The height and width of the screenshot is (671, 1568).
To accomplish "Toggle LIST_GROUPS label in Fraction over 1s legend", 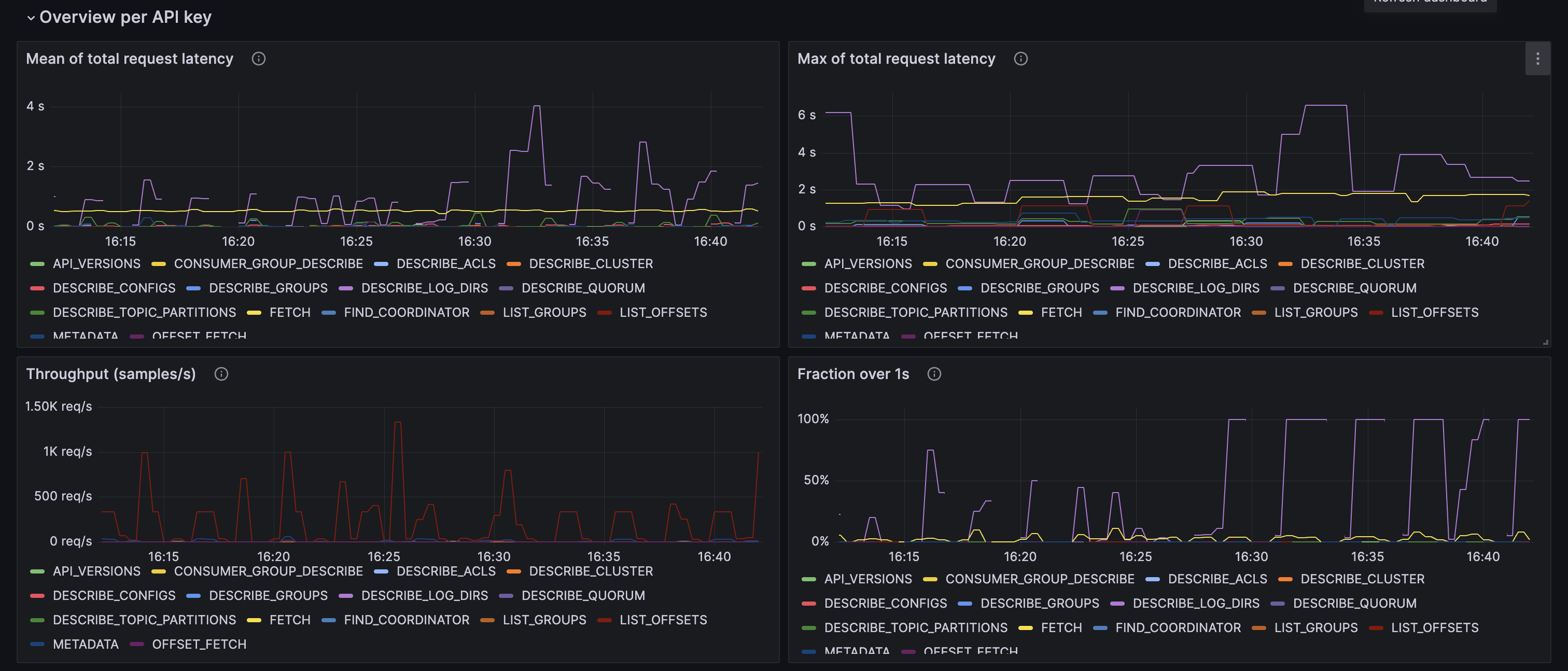I will tap(1315, 628).
